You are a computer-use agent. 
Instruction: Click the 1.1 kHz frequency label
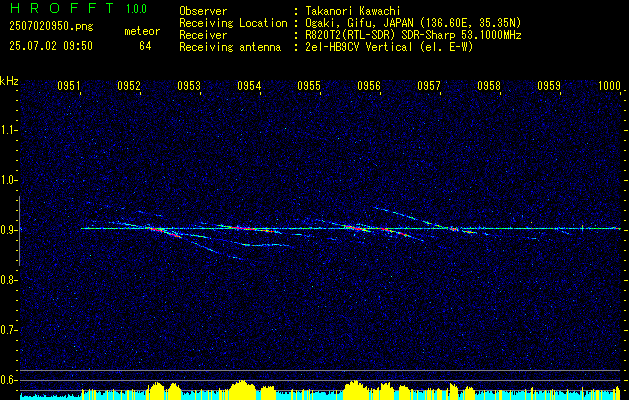pos(9,130)
